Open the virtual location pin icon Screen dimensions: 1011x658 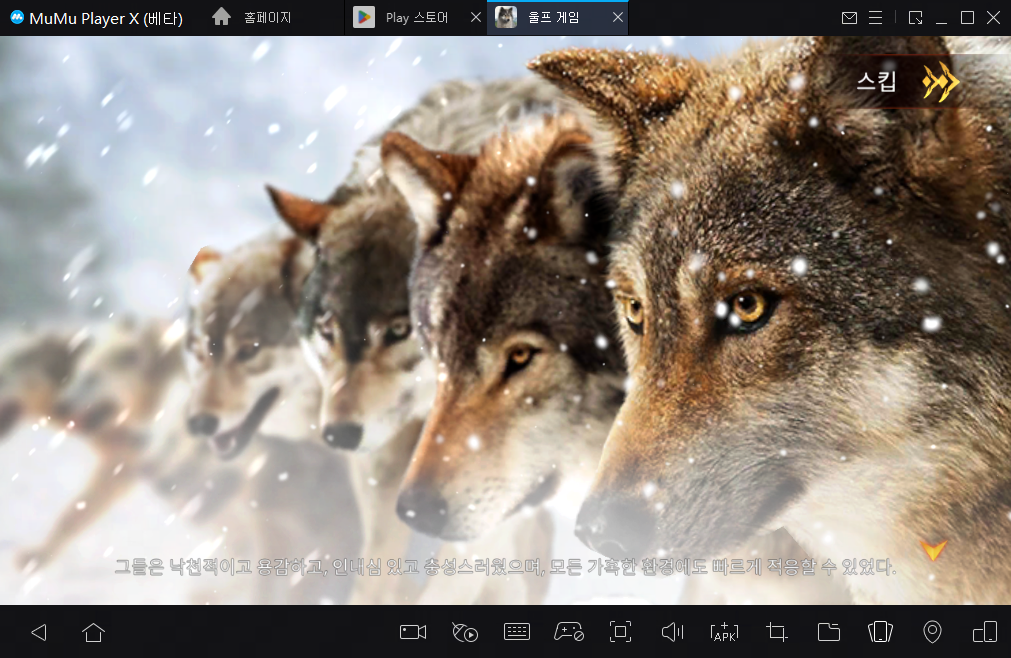pyautogui.click(x=932, y=632)
